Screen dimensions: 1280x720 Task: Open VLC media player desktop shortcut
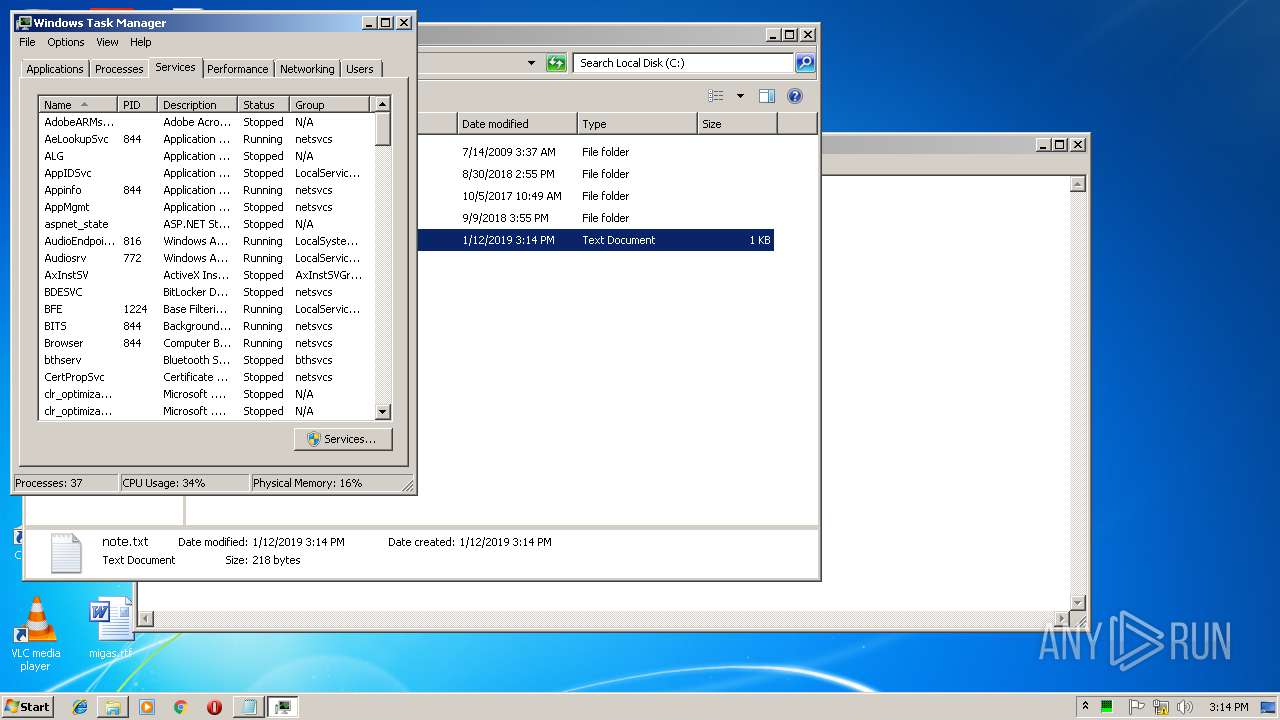tap(35, 633)
